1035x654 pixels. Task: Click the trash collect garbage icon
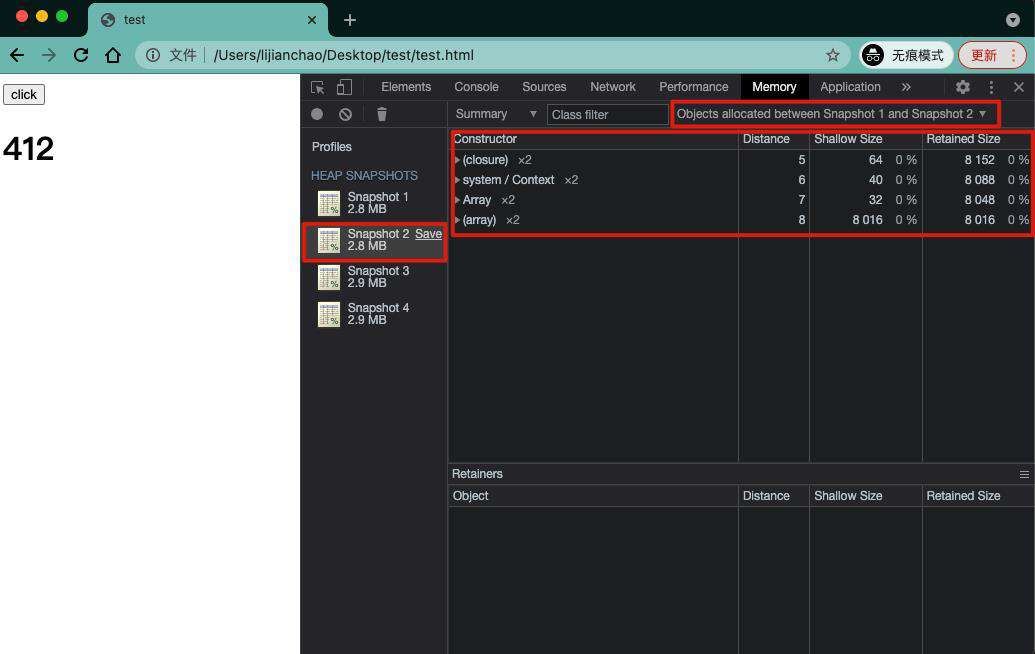[x=382, y=114]
